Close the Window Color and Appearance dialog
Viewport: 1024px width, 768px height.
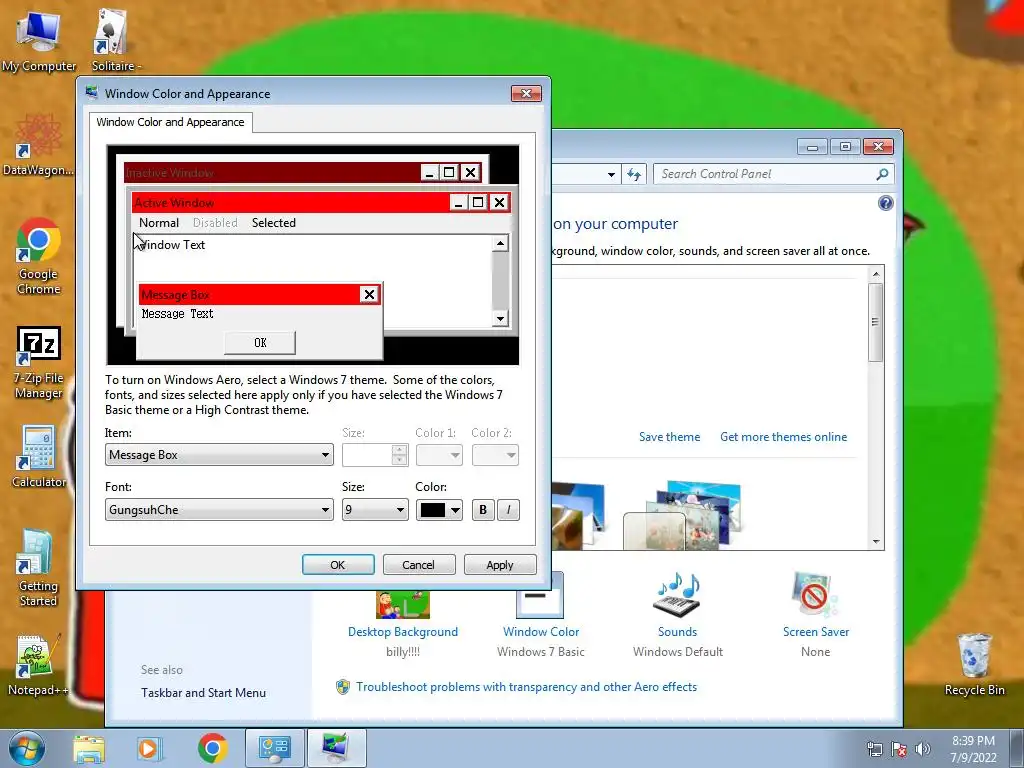526,93
